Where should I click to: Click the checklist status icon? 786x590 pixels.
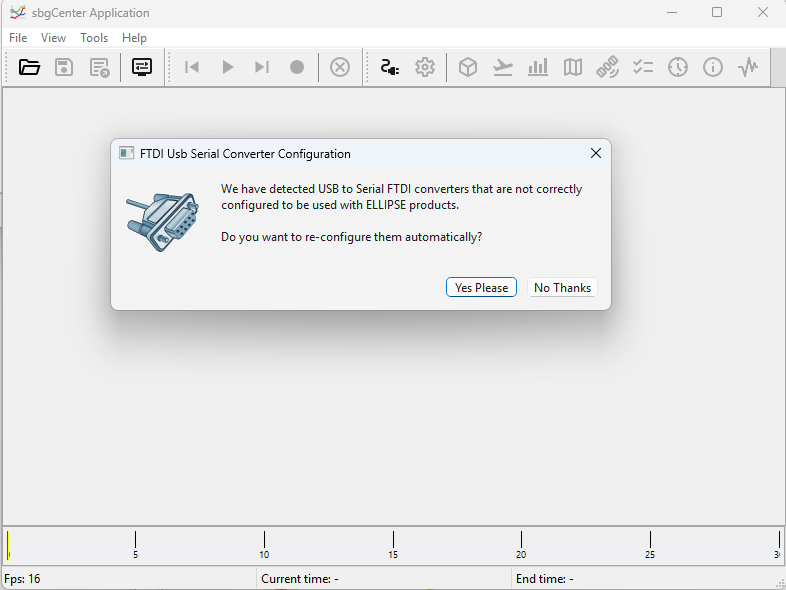pos(642,67)
